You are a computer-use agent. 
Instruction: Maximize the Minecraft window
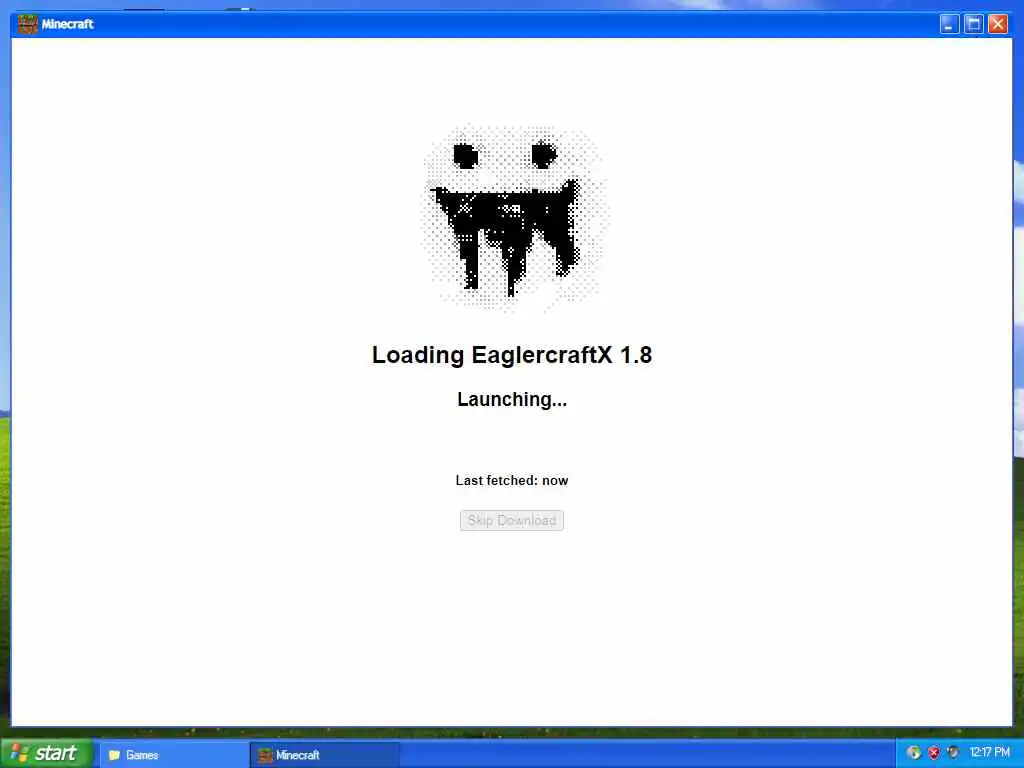[x=973, y=24]
